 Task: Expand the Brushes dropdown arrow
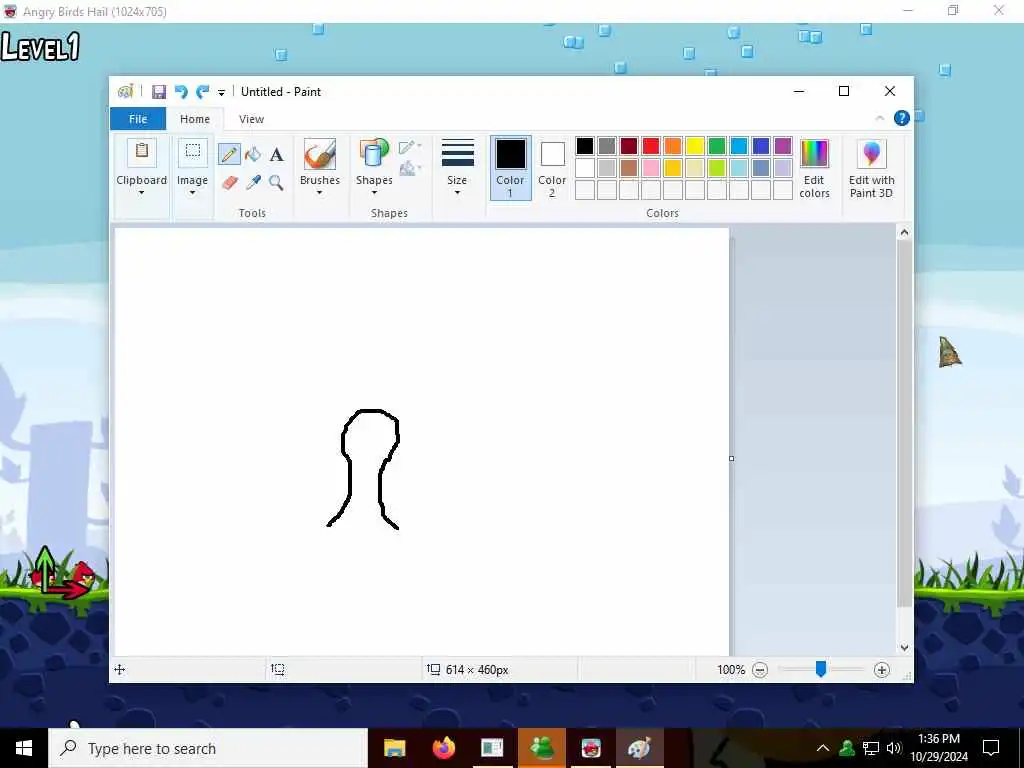point(320,193)
